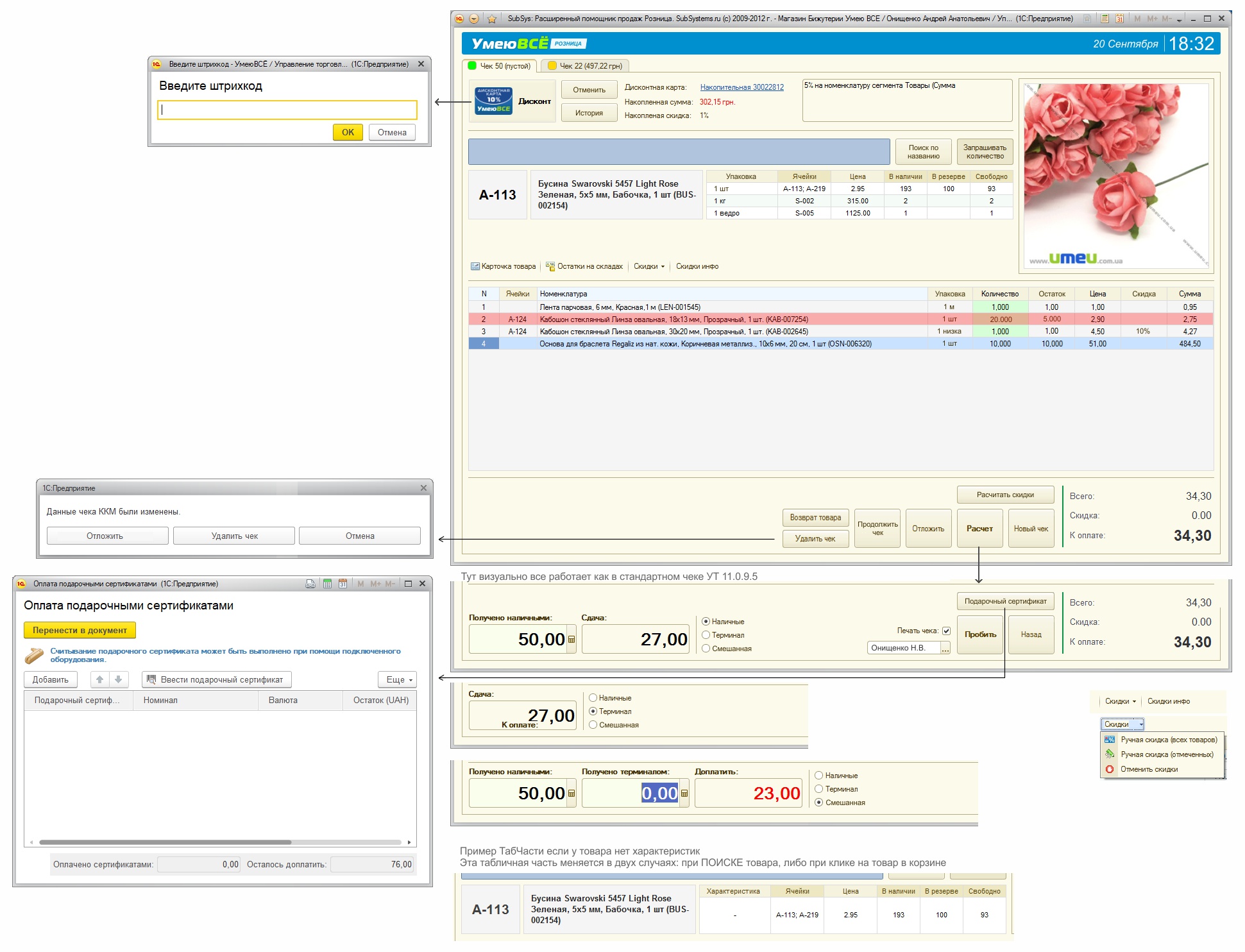Open the calendar icon in main title bar

(x=1119, y=19)
